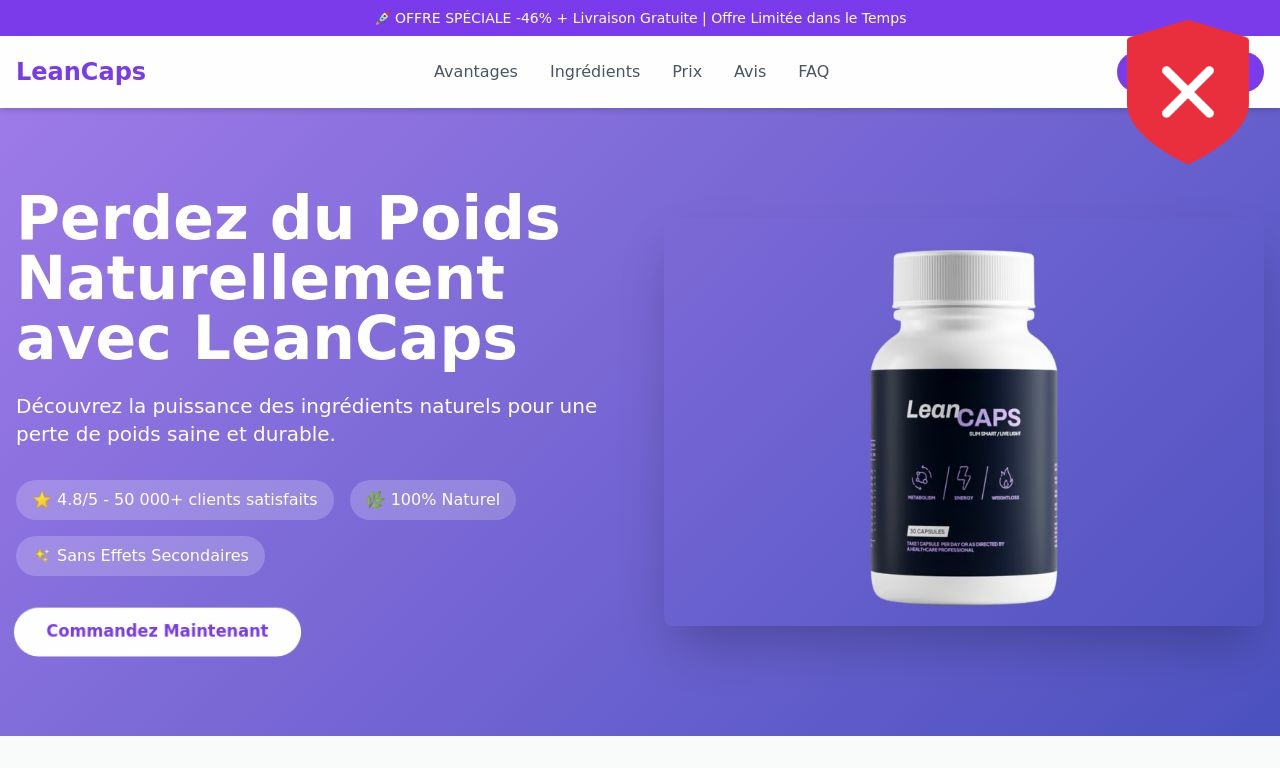Click the 30 Capsules tag on bottle label

[928, 531]
